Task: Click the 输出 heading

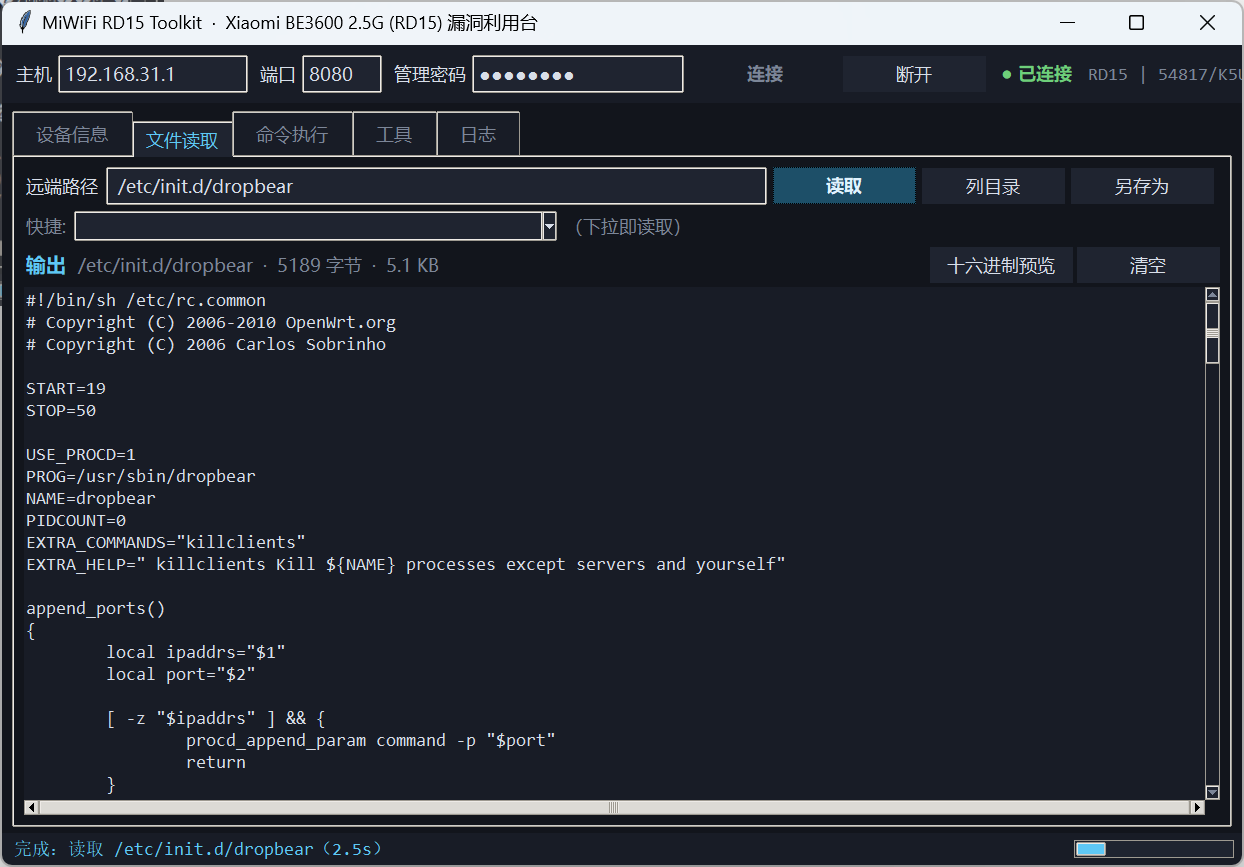Action: click(46, 265)
